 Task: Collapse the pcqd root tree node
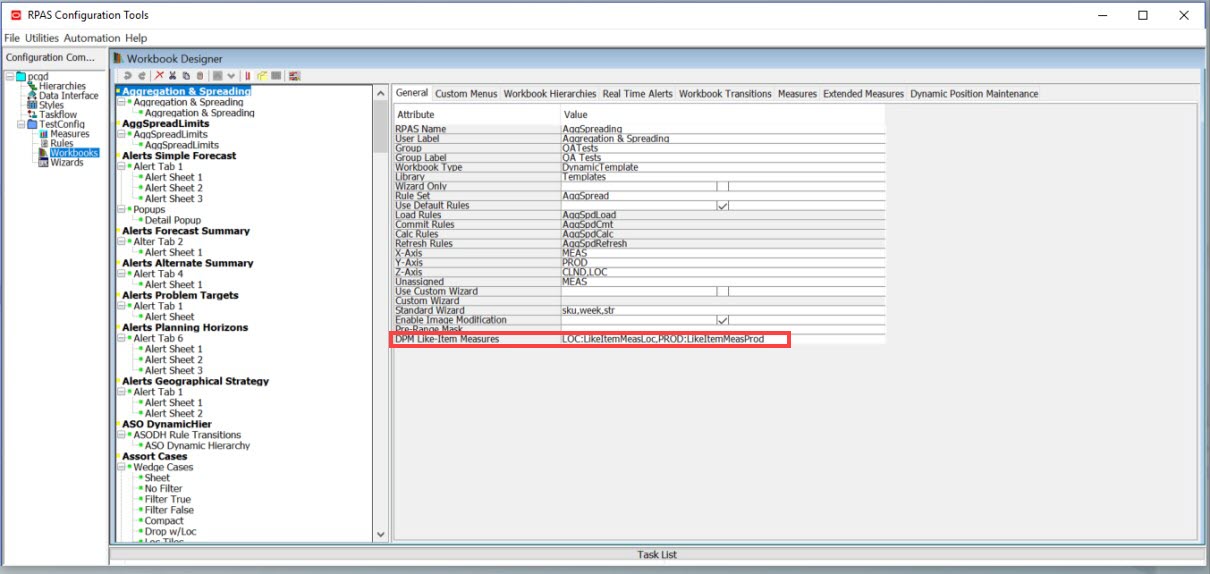[x=9, y=76]
